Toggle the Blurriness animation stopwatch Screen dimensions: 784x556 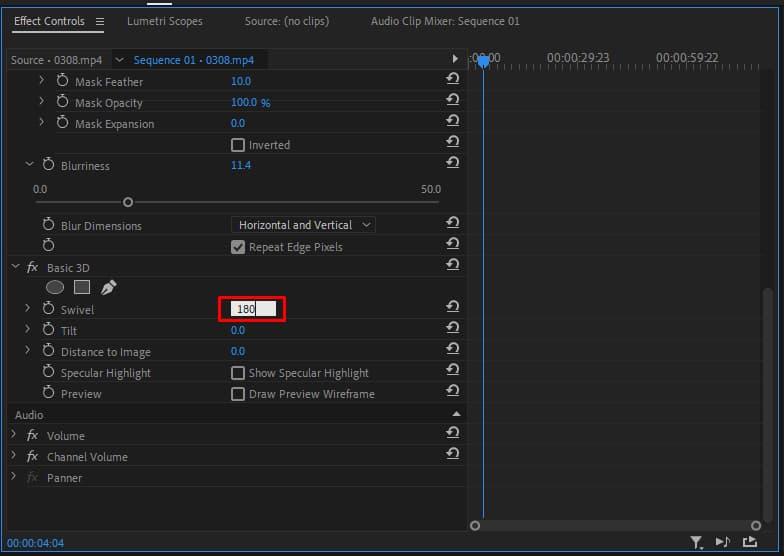point(49,165)
